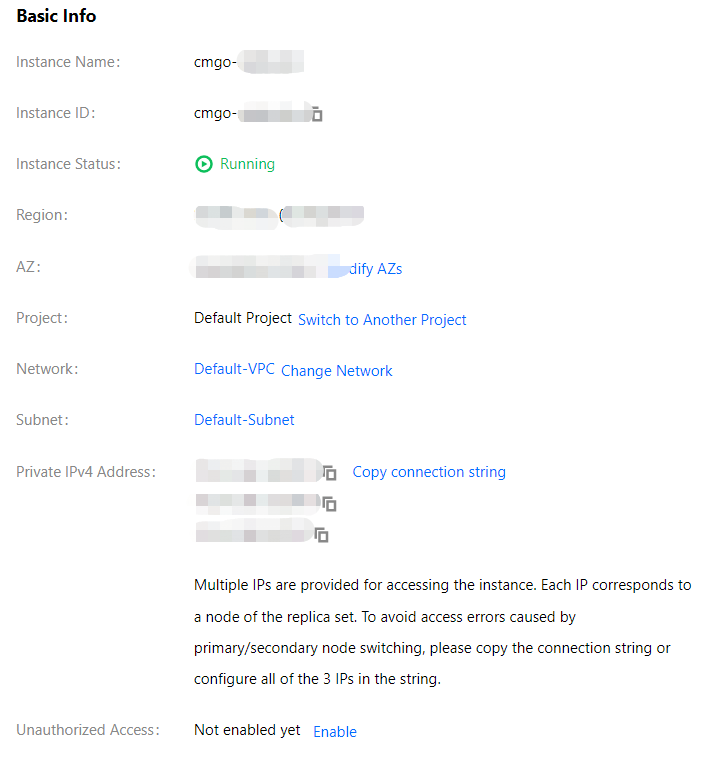Click the Running status text
718x761 pixels.
click(x=248, y=164)
